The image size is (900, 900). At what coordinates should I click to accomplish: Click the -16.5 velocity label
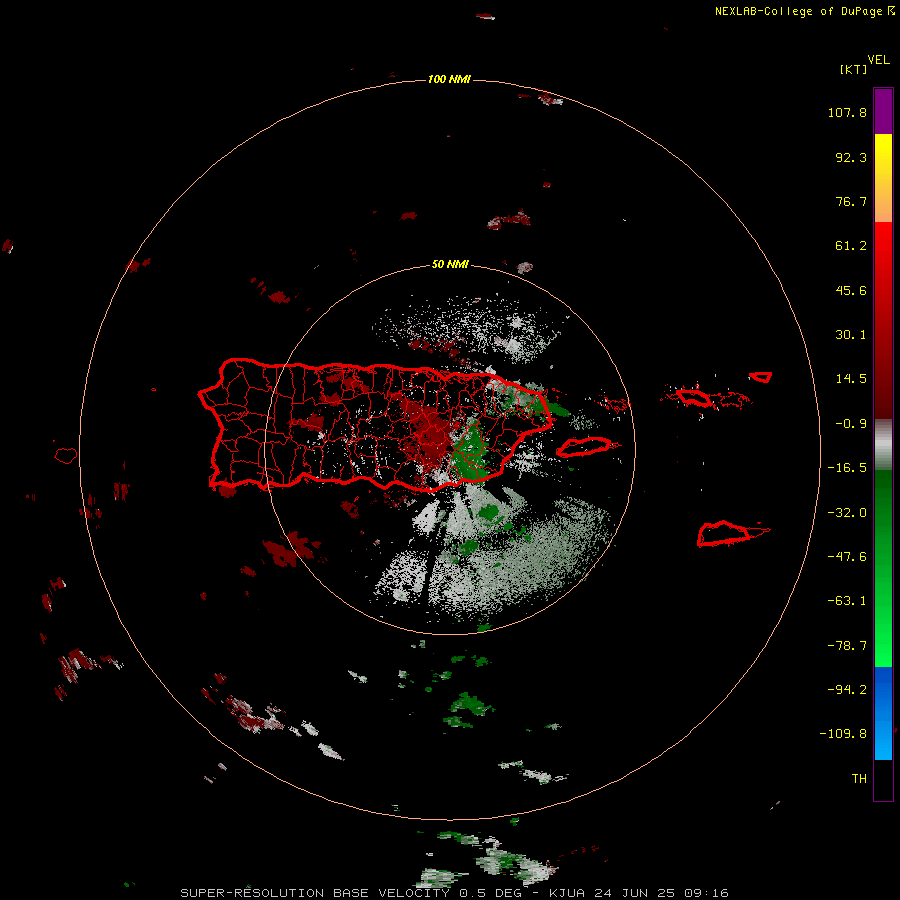tap(847, 468)
